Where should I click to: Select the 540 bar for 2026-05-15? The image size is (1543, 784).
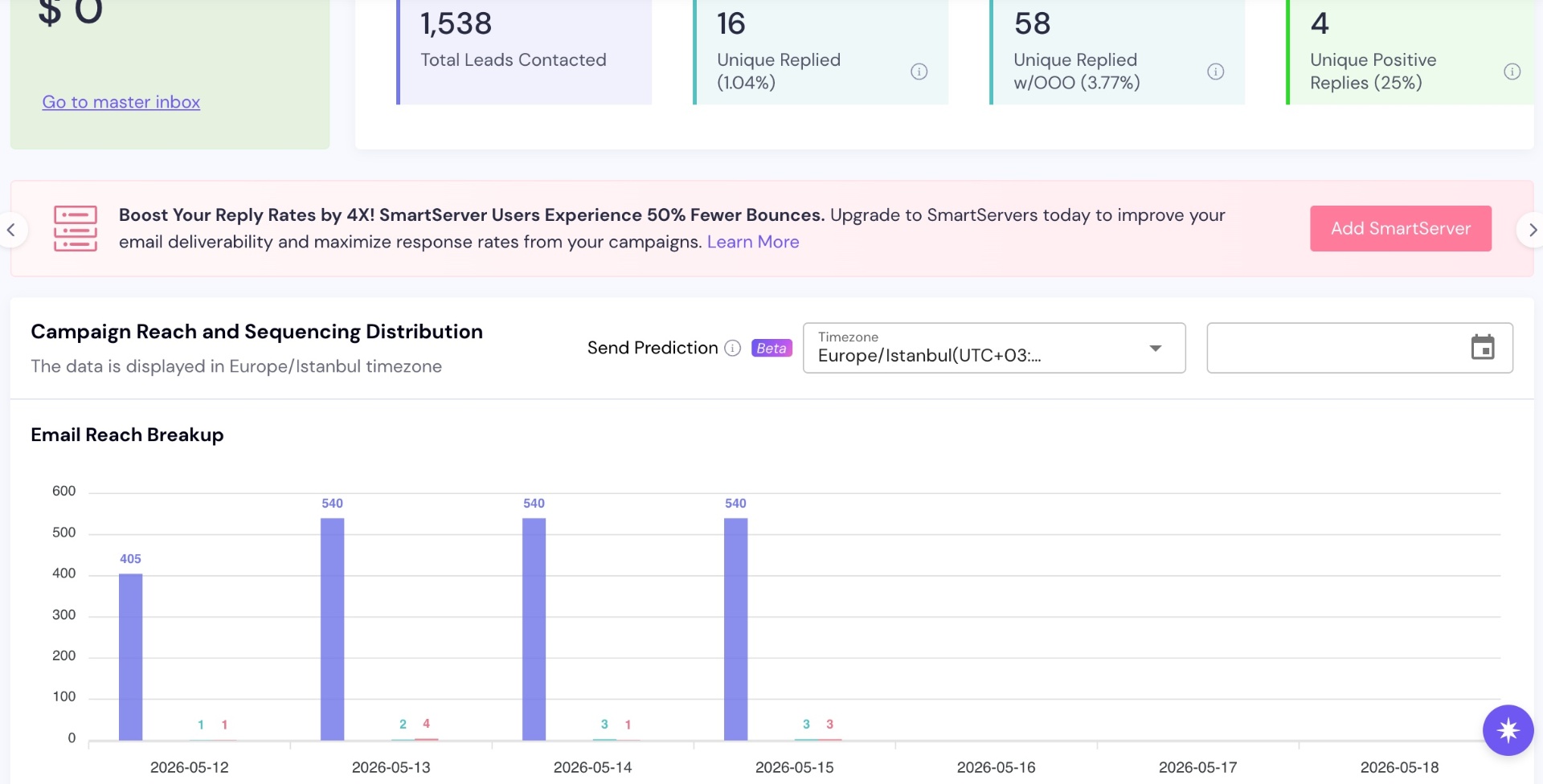736,629
